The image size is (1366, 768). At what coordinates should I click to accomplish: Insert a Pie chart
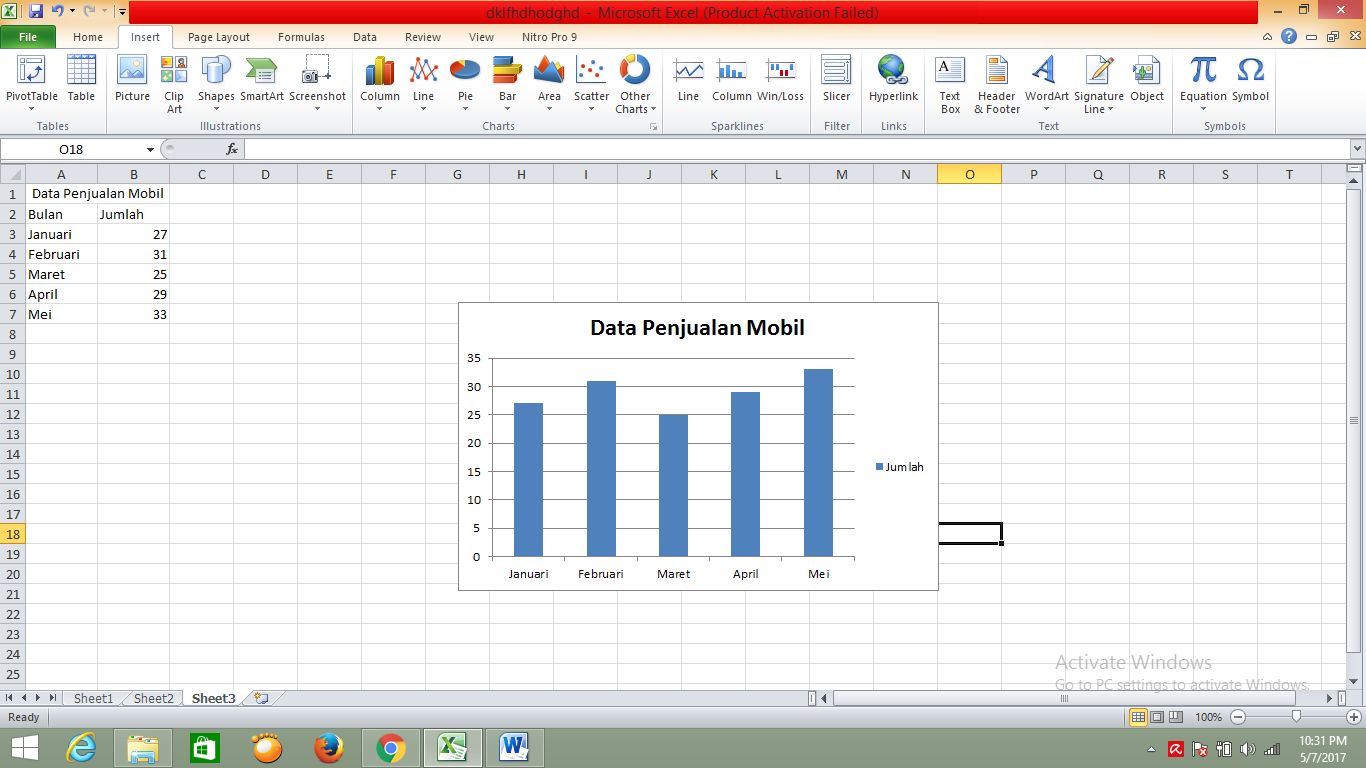pos(465,85)
